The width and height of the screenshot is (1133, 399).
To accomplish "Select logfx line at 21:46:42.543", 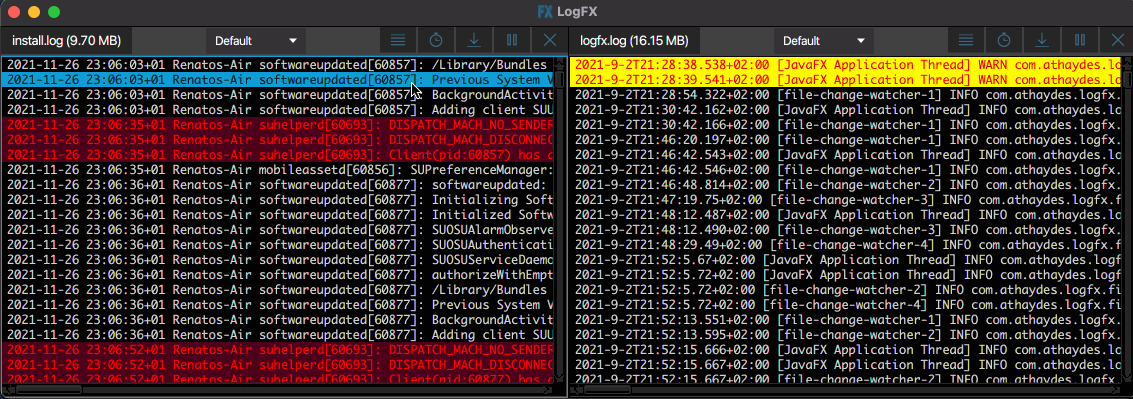I will [845, 155].
